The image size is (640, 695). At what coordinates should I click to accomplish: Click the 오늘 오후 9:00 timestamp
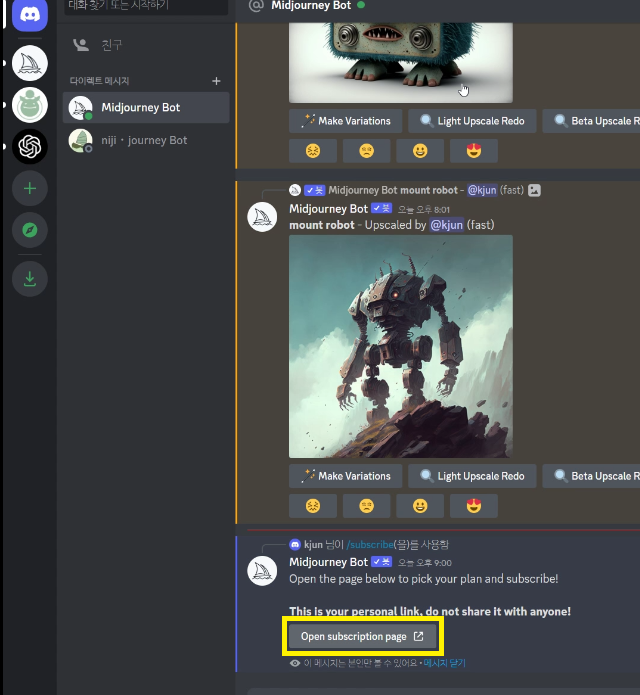coord(425,563)
